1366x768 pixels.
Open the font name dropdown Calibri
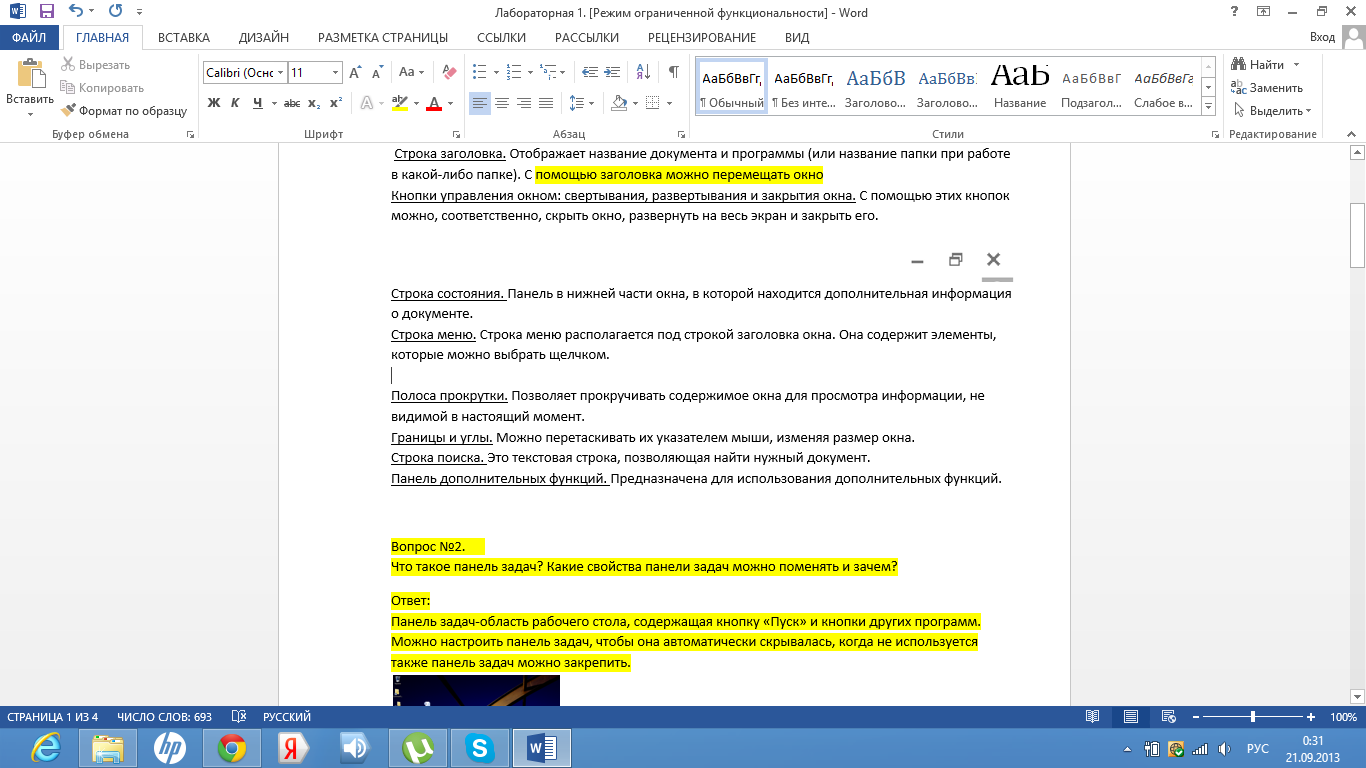[282, 73]
